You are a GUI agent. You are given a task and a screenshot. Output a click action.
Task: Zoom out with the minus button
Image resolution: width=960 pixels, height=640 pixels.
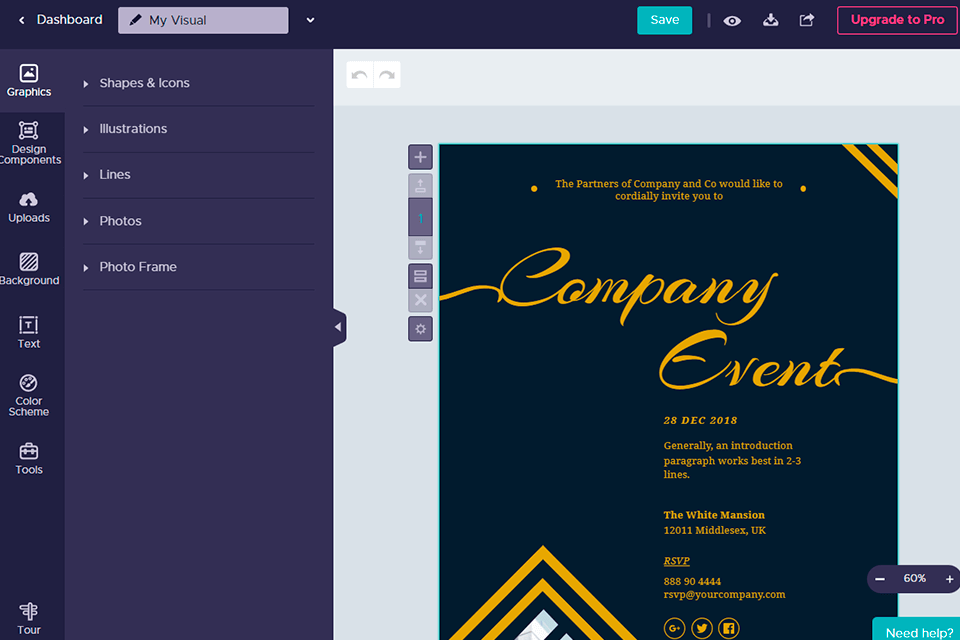click(880, 579)
